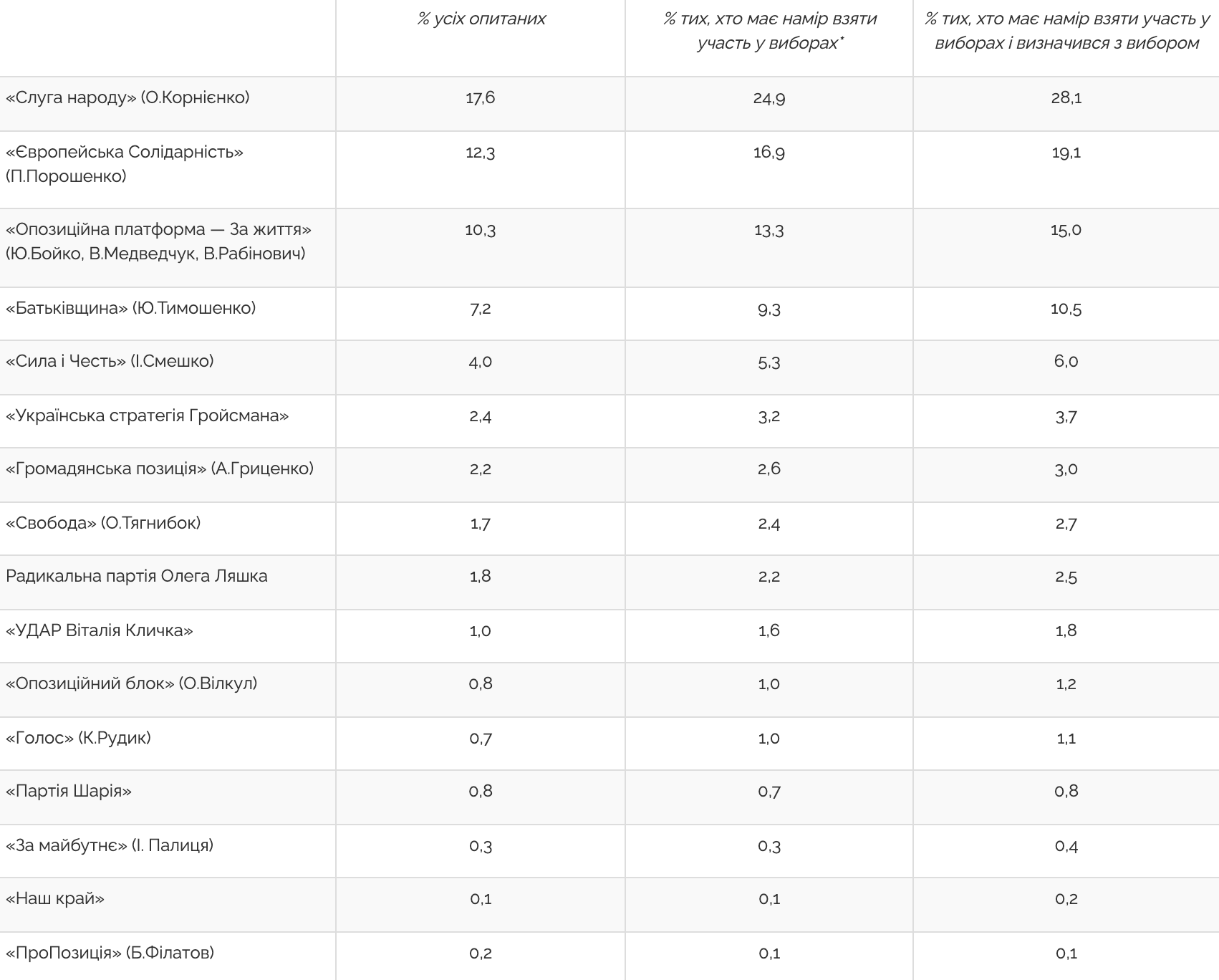This screenshot has height=980, width=1219.
Task: Click the «Опозиційний блок» (О.Вілкул) label
Action: coord(131,683)
